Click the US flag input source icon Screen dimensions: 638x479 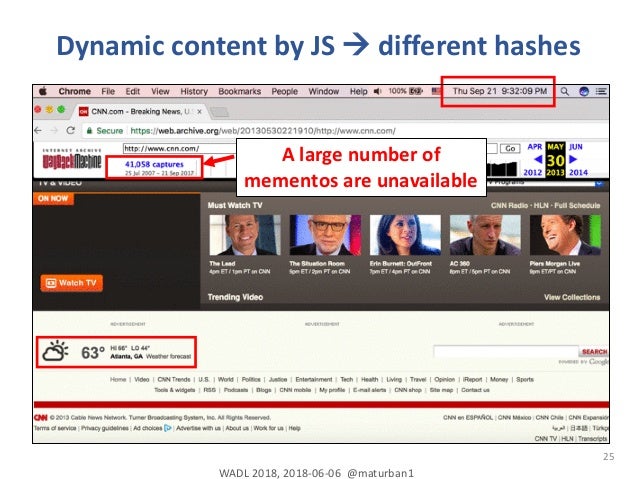pos(436,91)
